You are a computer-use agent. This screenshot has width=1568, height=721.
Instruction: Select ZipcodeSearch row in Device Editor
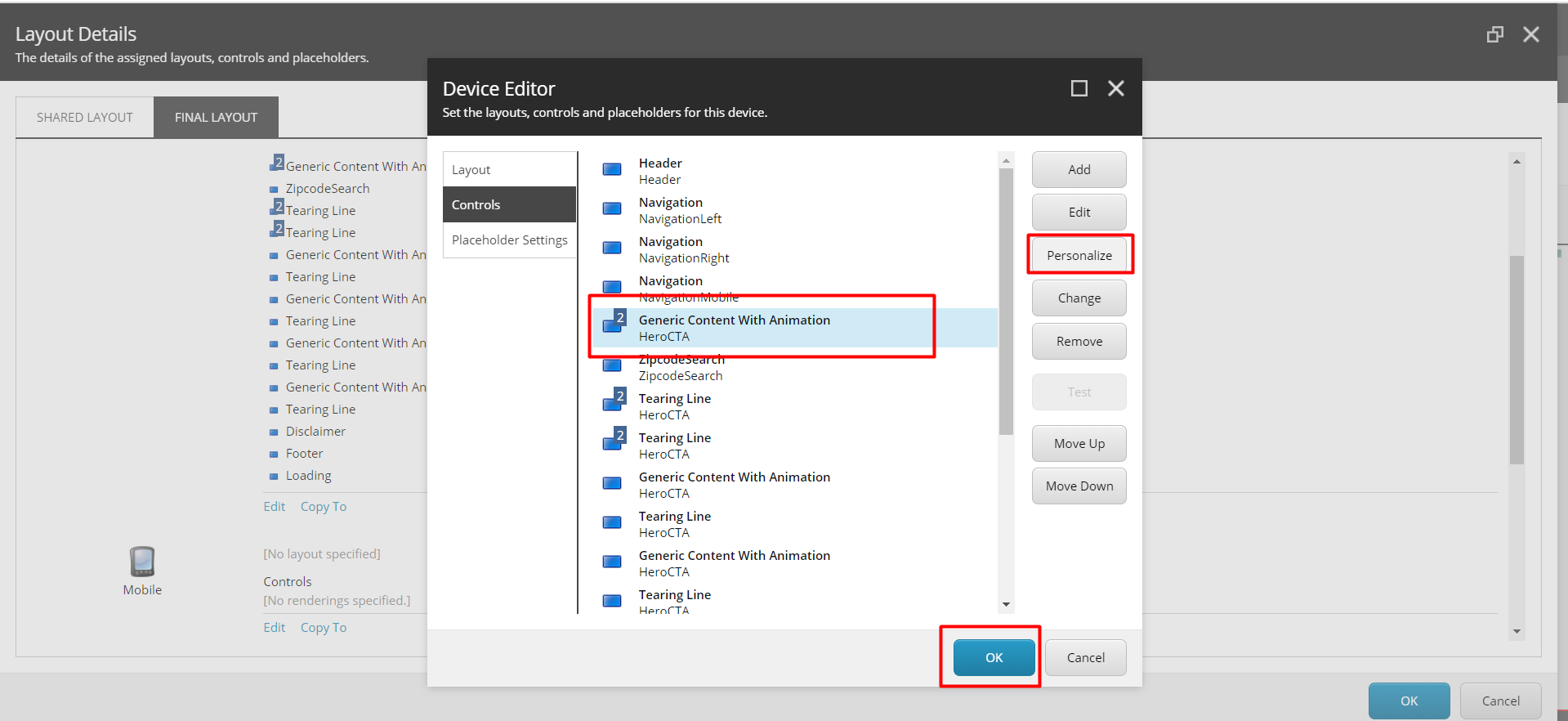(794, 367)
